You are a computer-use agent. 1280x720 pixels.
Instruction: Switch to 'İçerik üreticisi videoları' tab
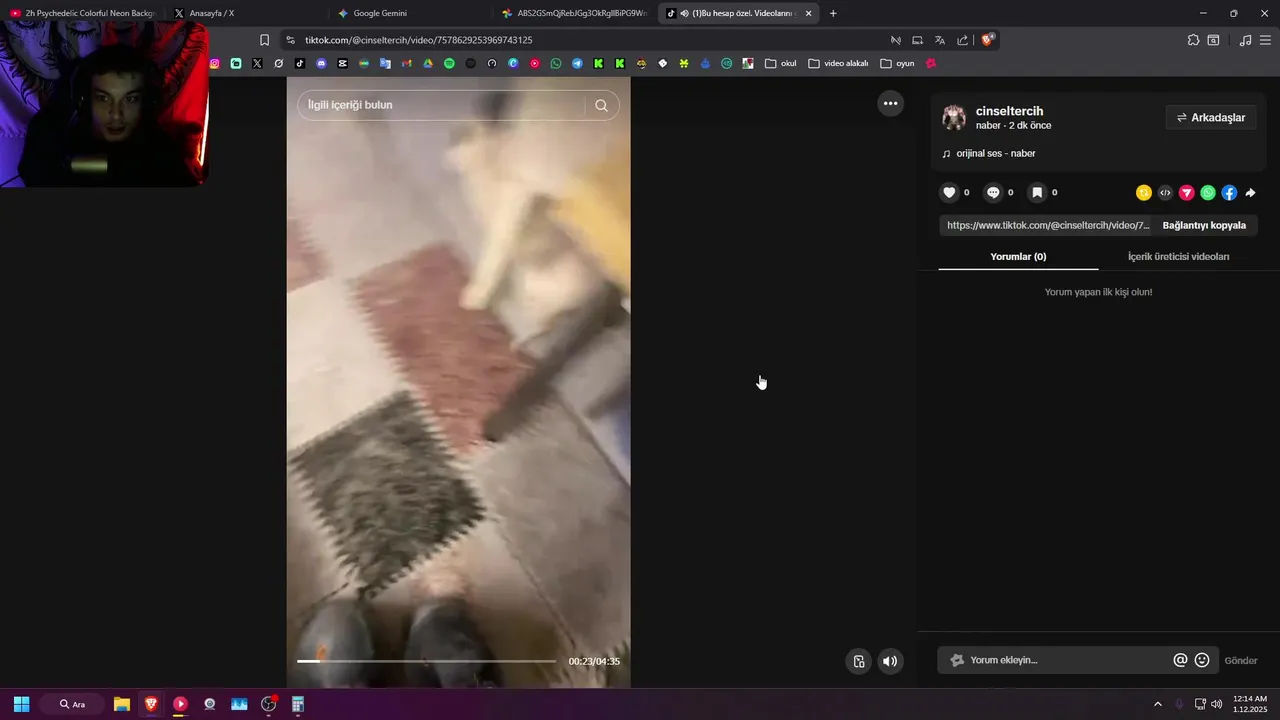point(1178,257)
